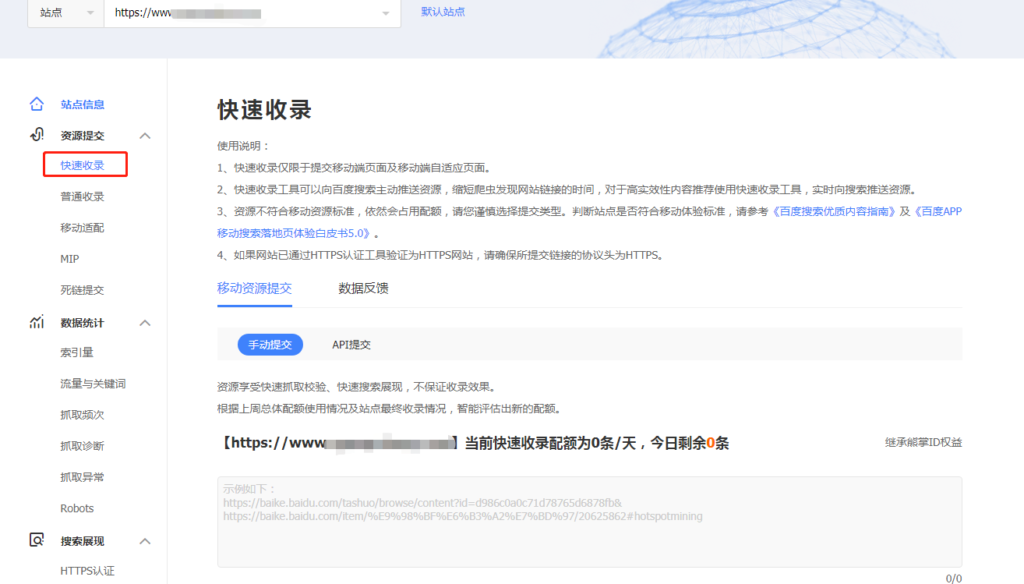Viewport: 1024px width, 584px height.
Task: Open 流量与关键词 in the sidebar
Action: 93,384
